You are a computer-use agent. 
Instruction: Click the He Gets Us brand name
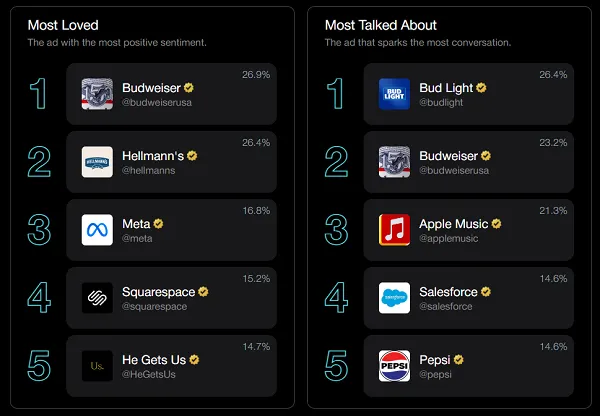click(x=153, y=360)
